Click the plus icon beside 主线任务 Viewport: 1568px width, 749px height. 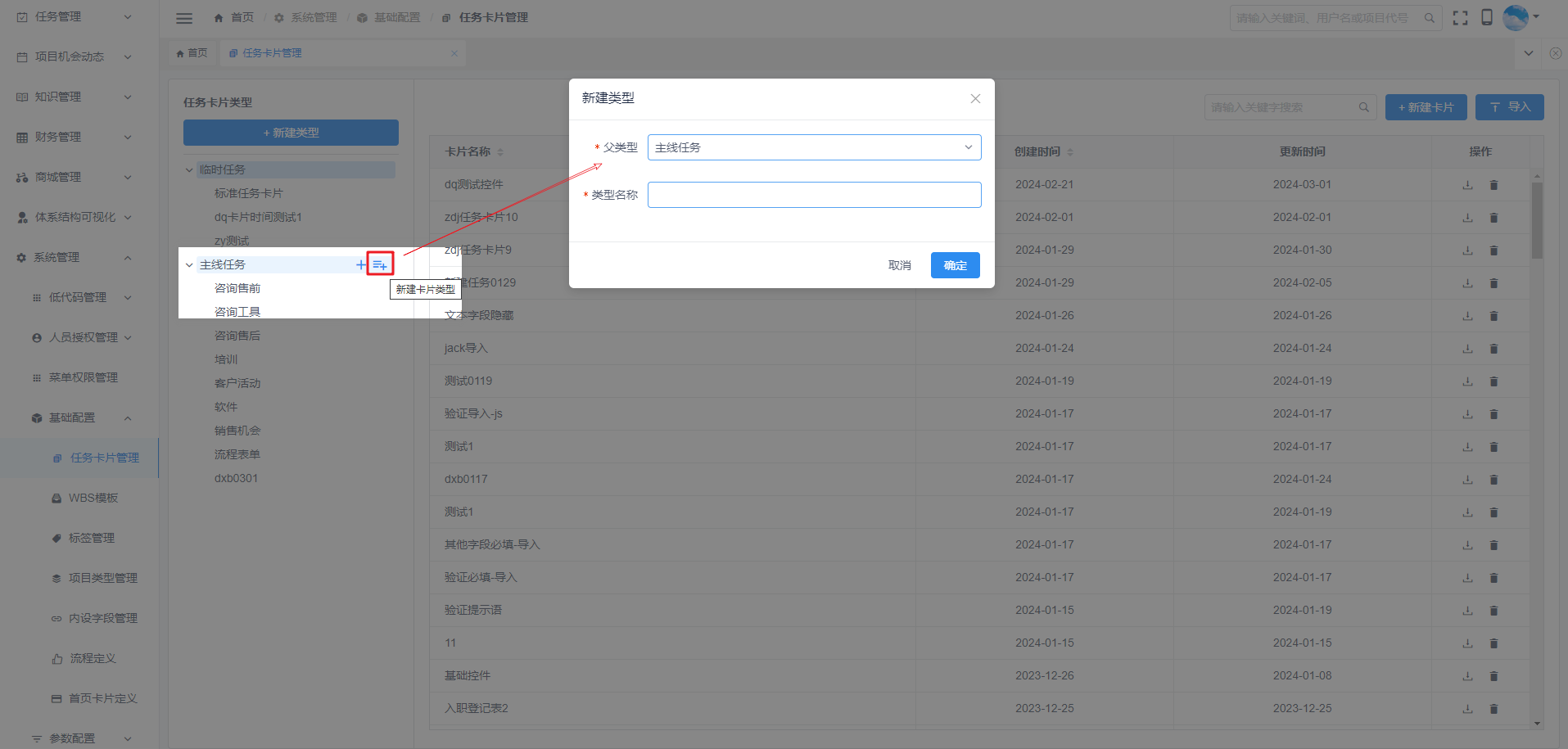coord(361,264)
